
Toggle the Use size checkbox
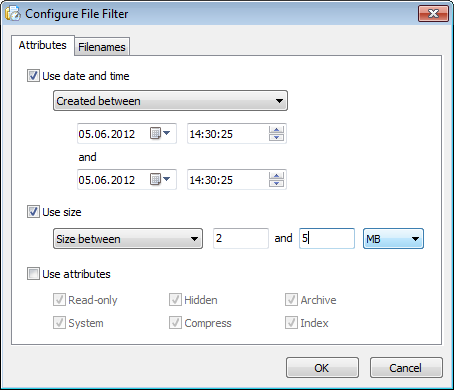point(33,212)
